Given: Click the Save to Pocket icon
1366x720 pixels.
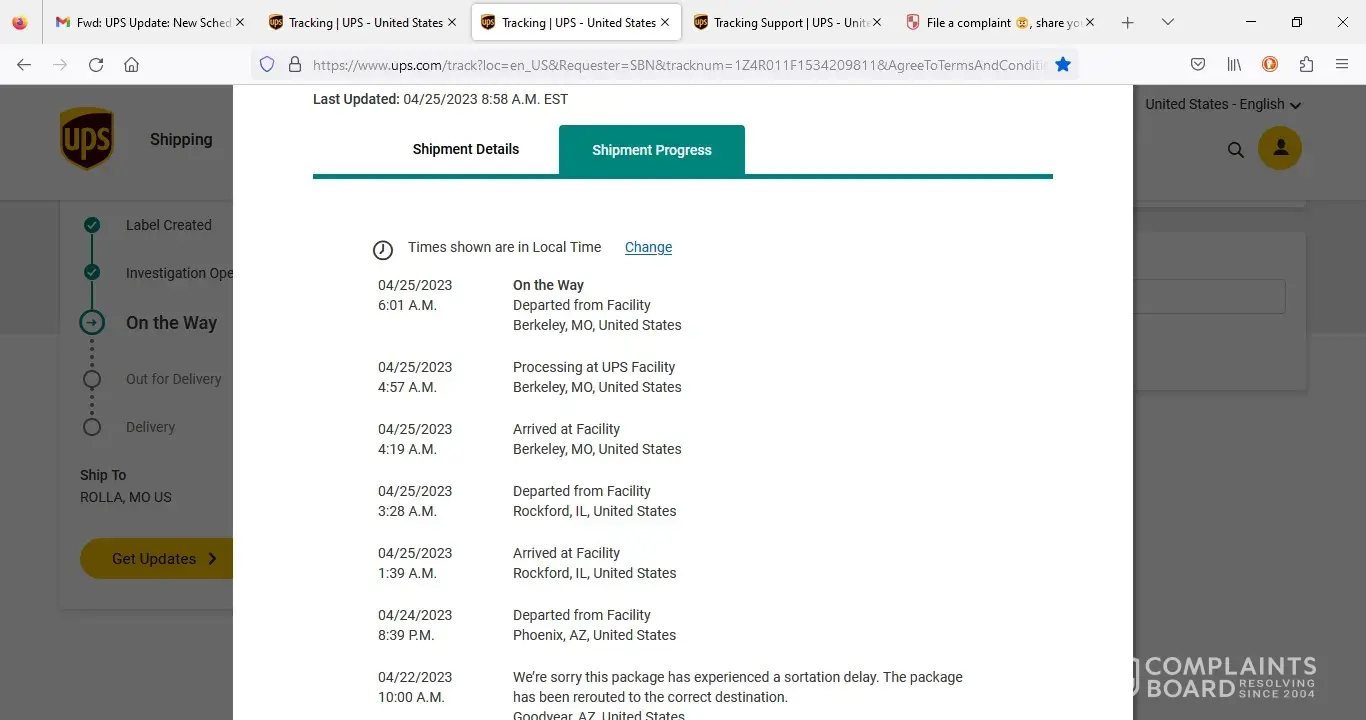Looking at the screenshot, I should tap(1198, 64).
